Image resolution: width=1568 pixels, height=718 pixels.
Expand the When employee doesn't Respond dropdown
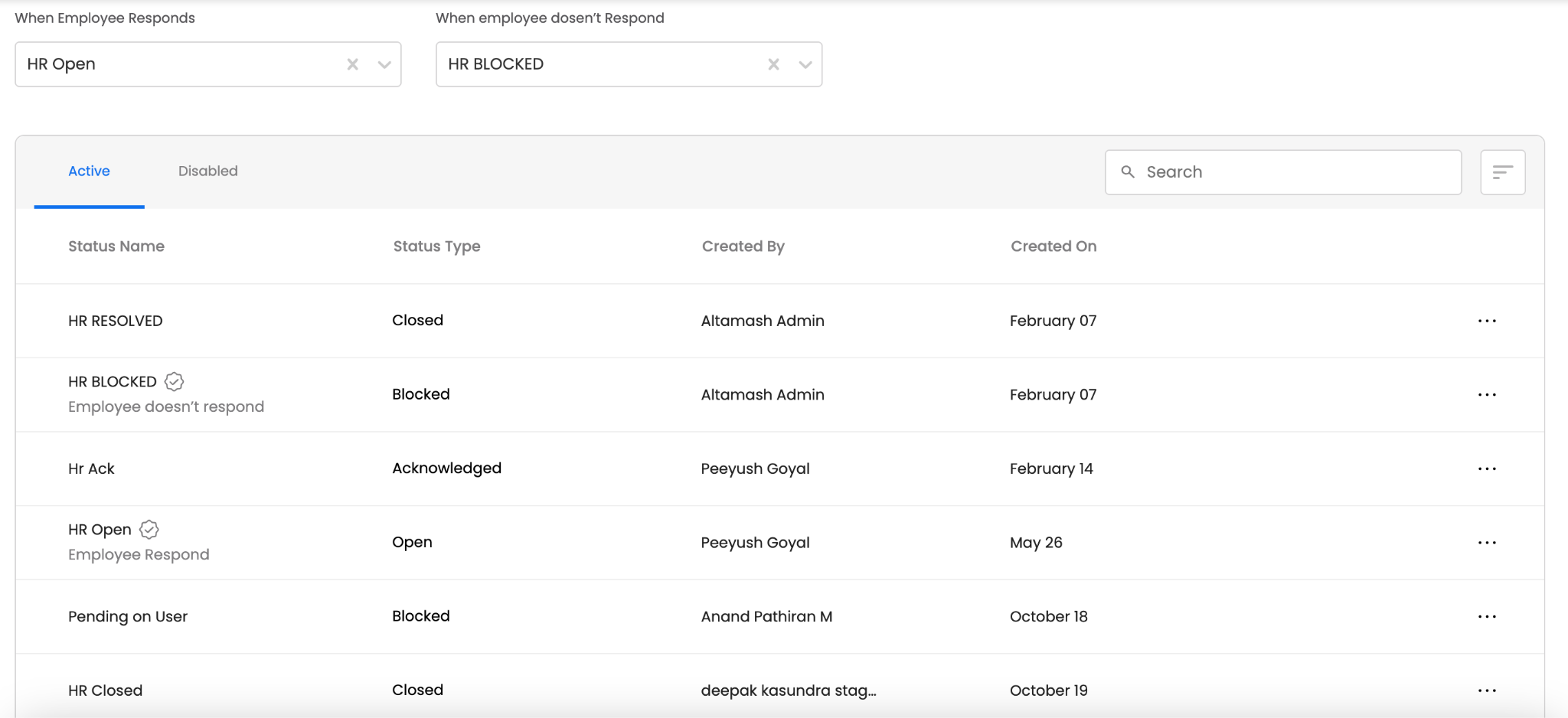click(x=805, y=64)
